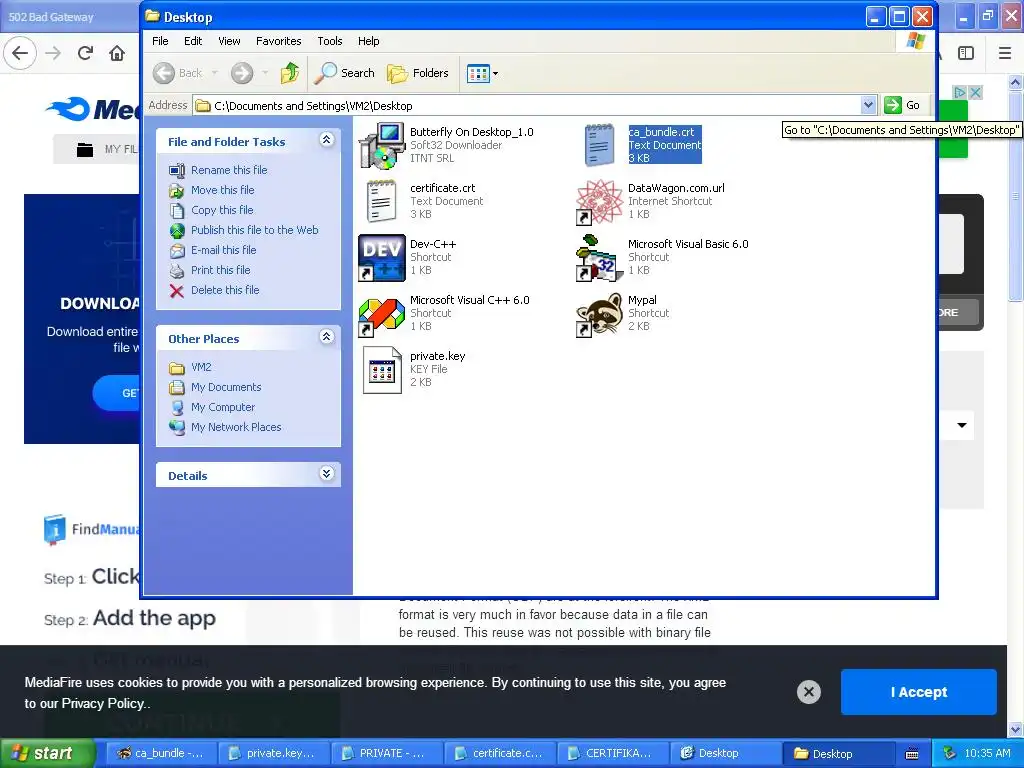Collapse the Other Places panel
The image size is (1024, 768).
tap(327, 337)
